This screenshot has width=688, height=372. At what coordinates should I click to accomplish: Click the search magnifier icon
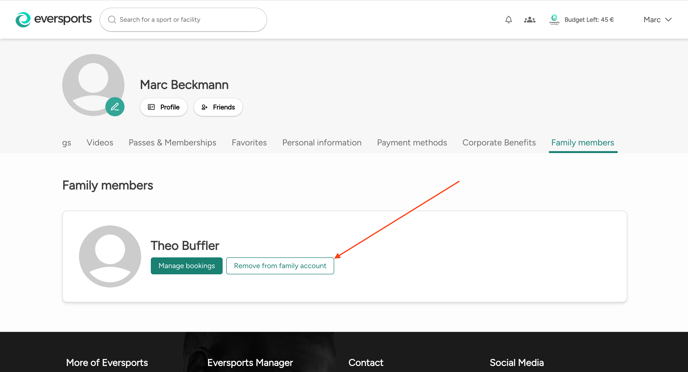tap(112, 20)
